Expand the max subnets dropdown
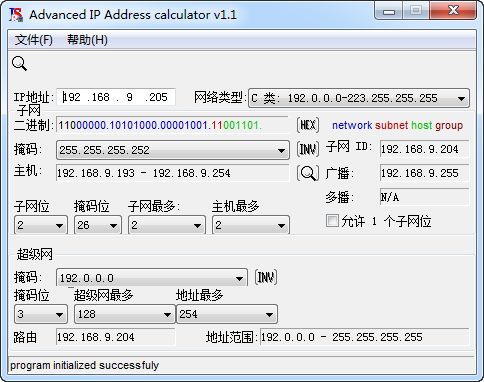484x382 pixels. click(x=167, y=225)
